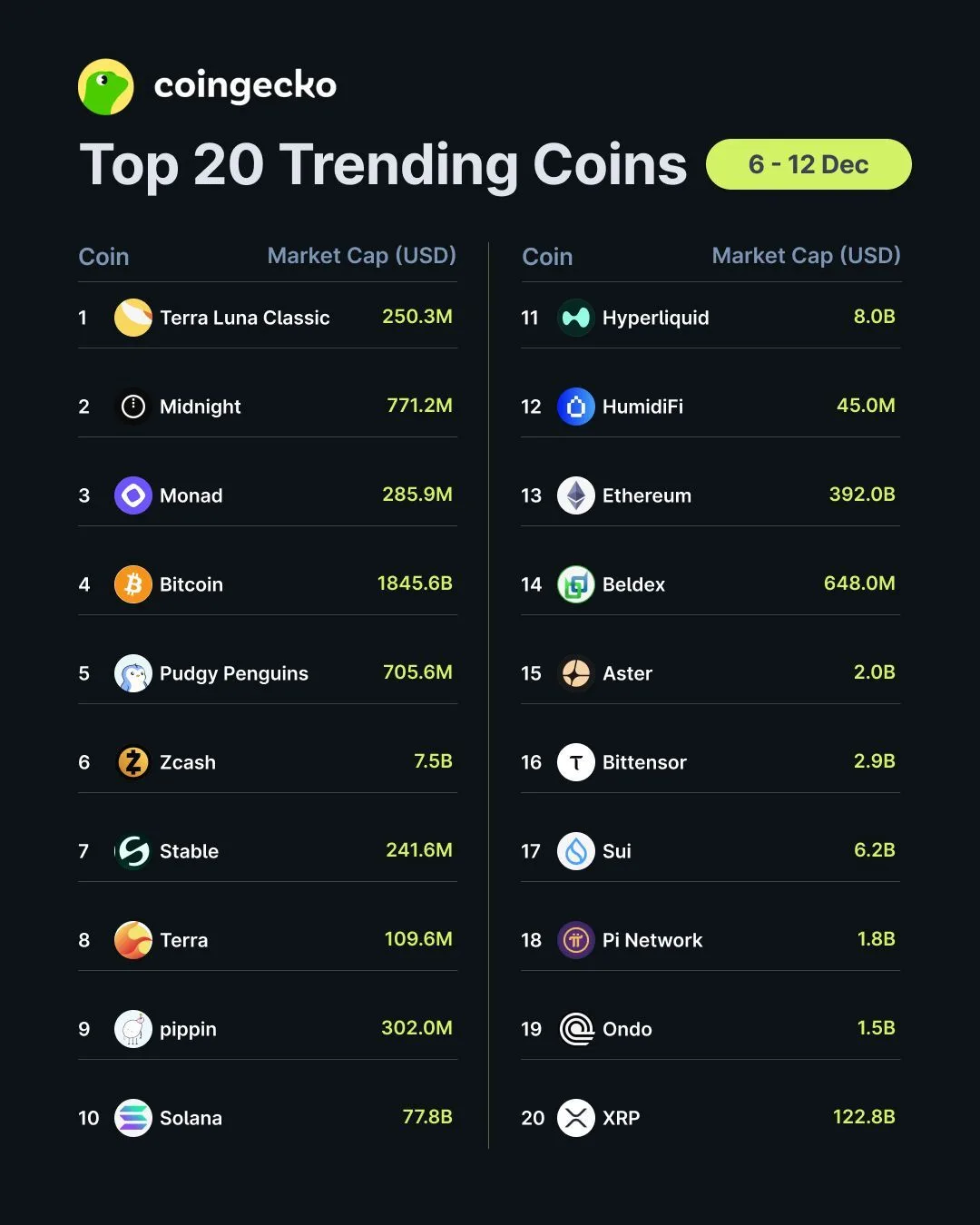Click Bitcoin's 1845.6B market cap value

[415, 583]
